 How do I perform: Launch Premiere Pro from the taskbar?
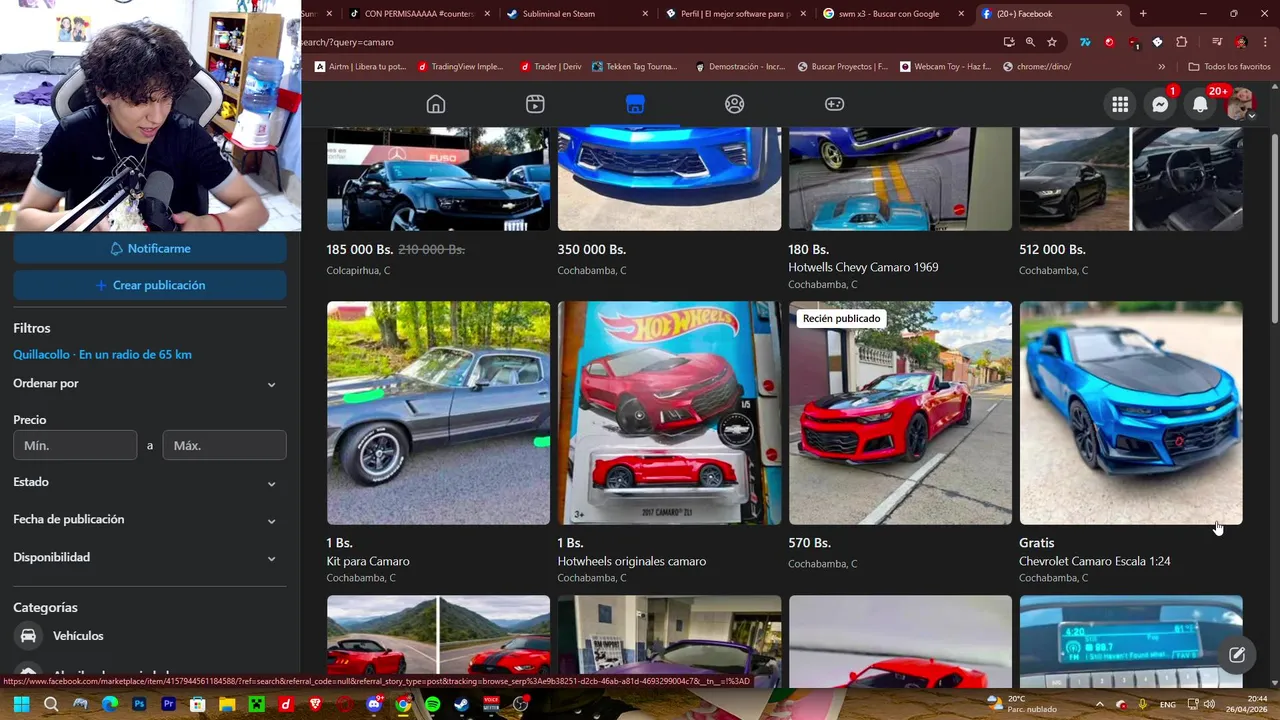(x=168, y=704)
